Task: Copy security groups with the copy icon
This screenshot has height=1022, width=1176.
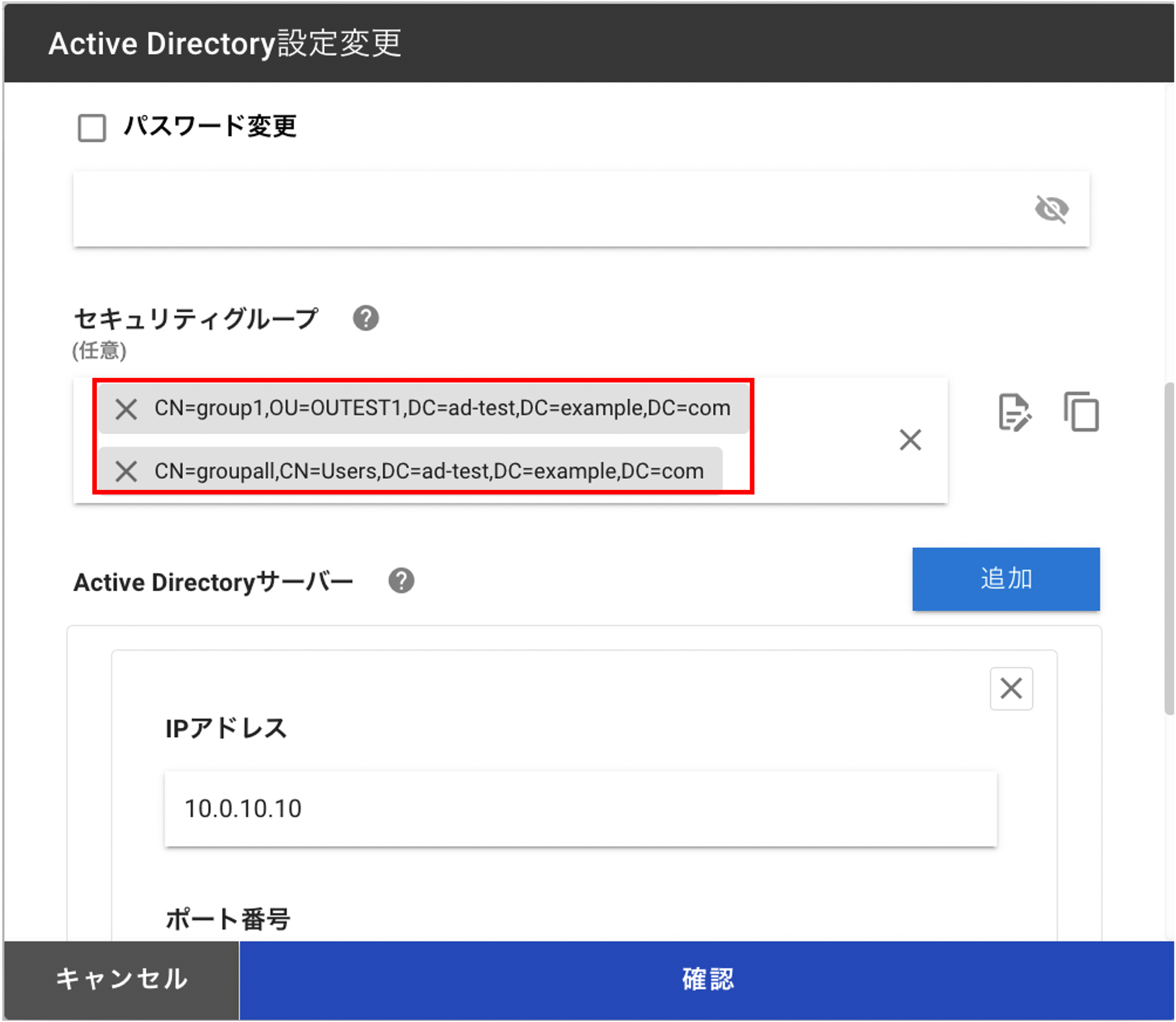Action: [1081, 412]
